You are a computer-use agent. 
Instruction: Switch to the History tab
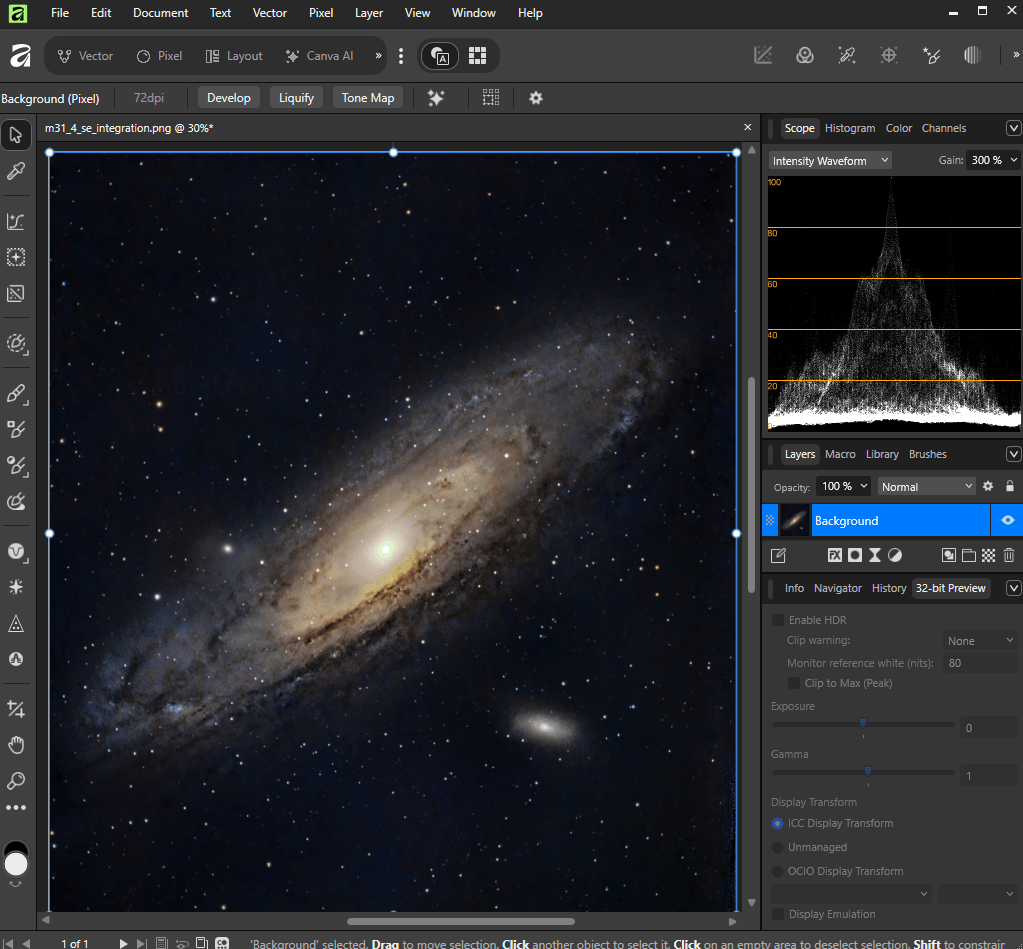[889, 588]
